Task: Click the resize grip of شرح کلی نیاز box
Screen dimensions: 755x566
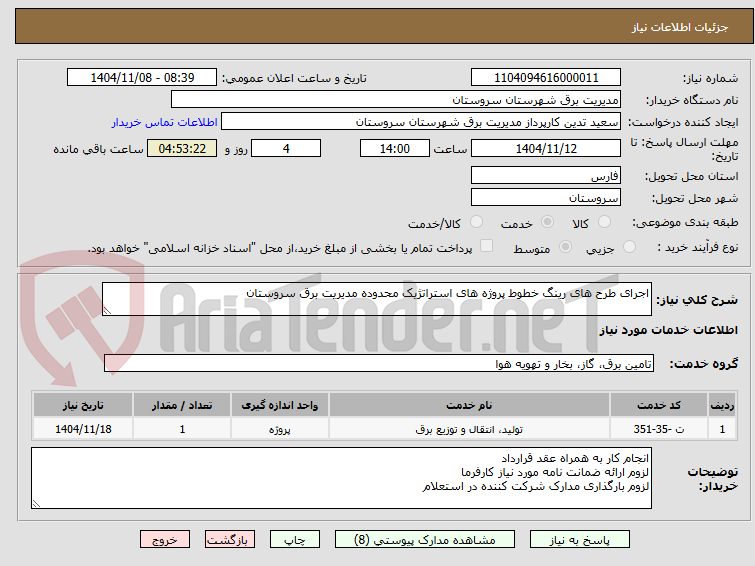Action: pyautogui.click(x=107, y=311)
